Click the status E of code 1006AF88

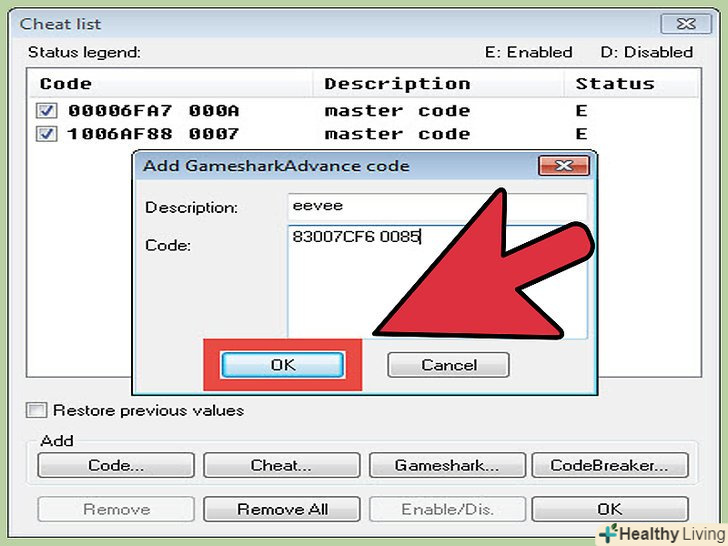click(581, 134)
